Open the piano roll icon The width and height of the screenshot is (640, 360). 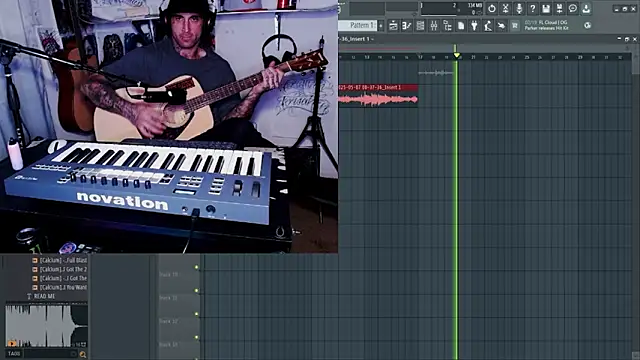407,26
